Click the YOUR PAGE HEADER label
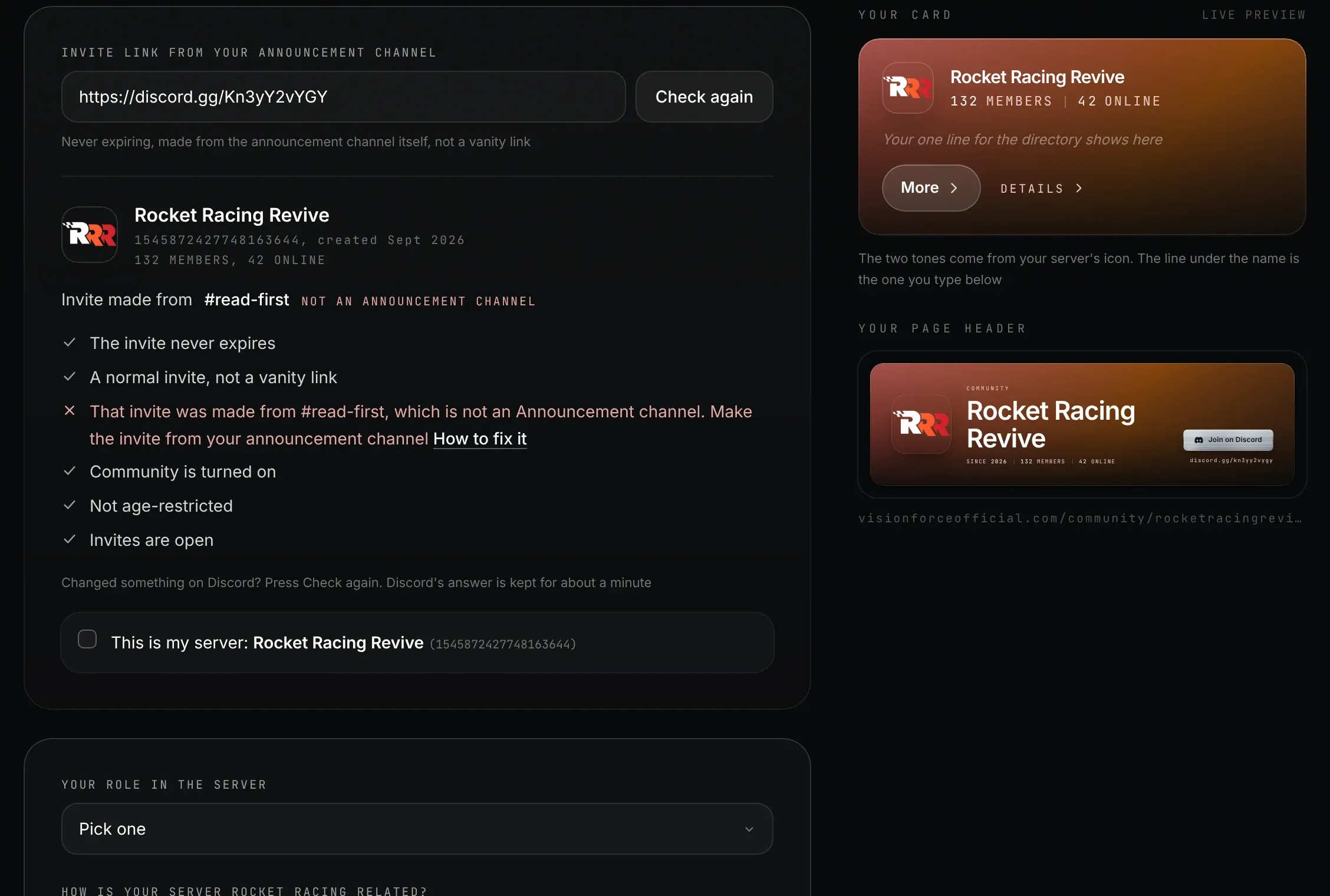This screenshot has width=1330, height=896. pyautogui.click(x=942, y=328)
